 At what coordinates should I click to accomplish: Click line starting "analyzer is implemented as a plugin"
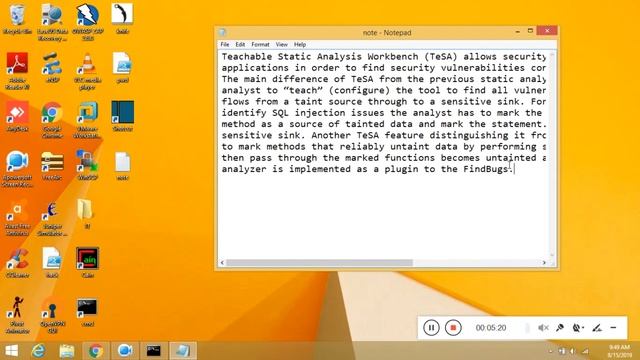[367, 169]
